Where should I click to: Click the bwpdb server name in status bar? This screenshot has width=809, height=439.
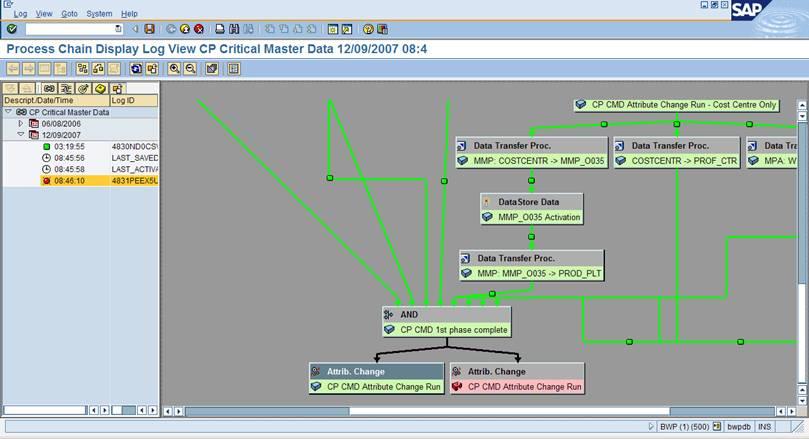click(x=739, y=427)
